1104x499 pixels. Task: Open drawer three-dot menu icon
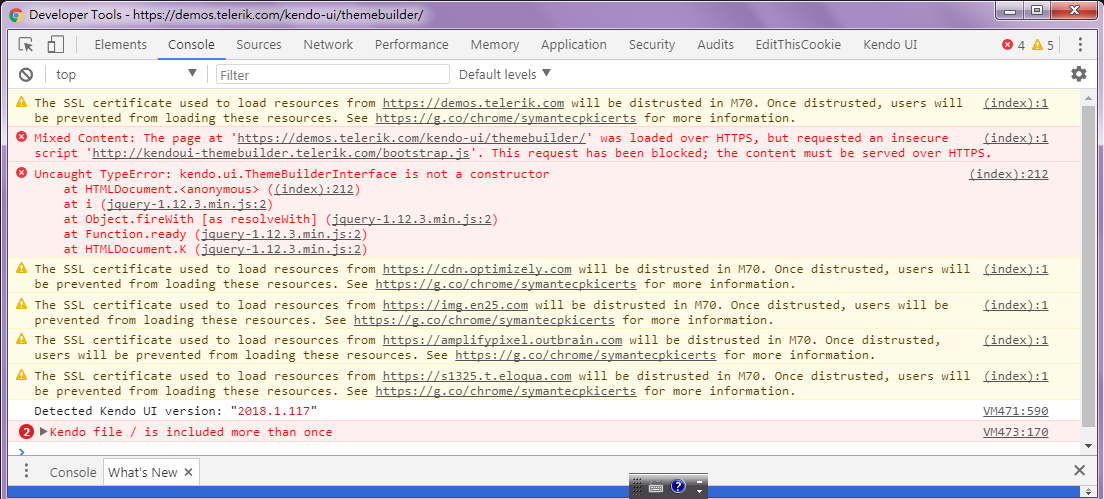[26, 472]
